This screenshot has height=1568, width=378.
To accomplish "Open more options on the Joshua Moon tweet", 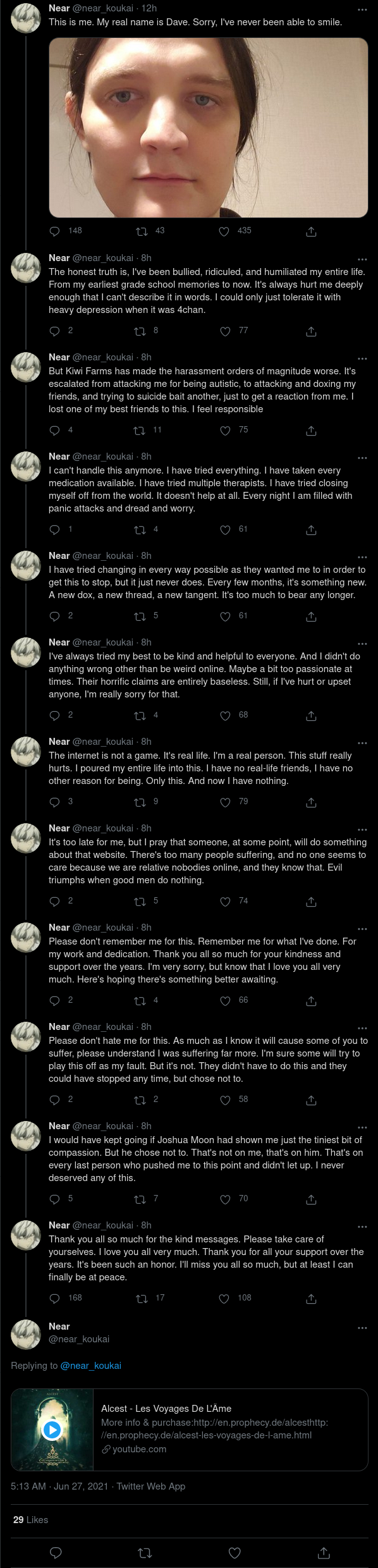I will tap(362, 1127).
